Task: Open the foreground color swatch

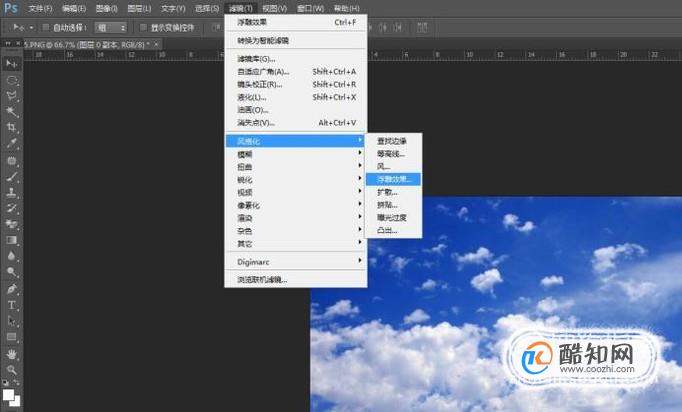Action: (8, 395)
